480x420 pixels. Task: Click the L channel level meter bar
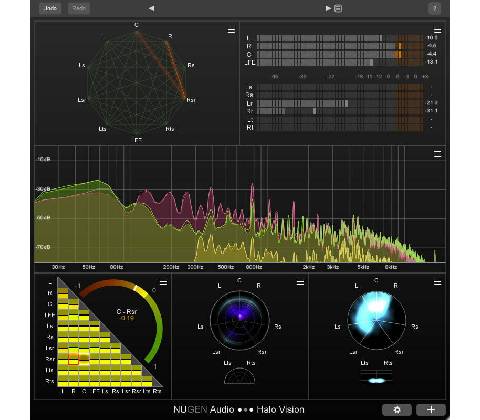point(340,38)
